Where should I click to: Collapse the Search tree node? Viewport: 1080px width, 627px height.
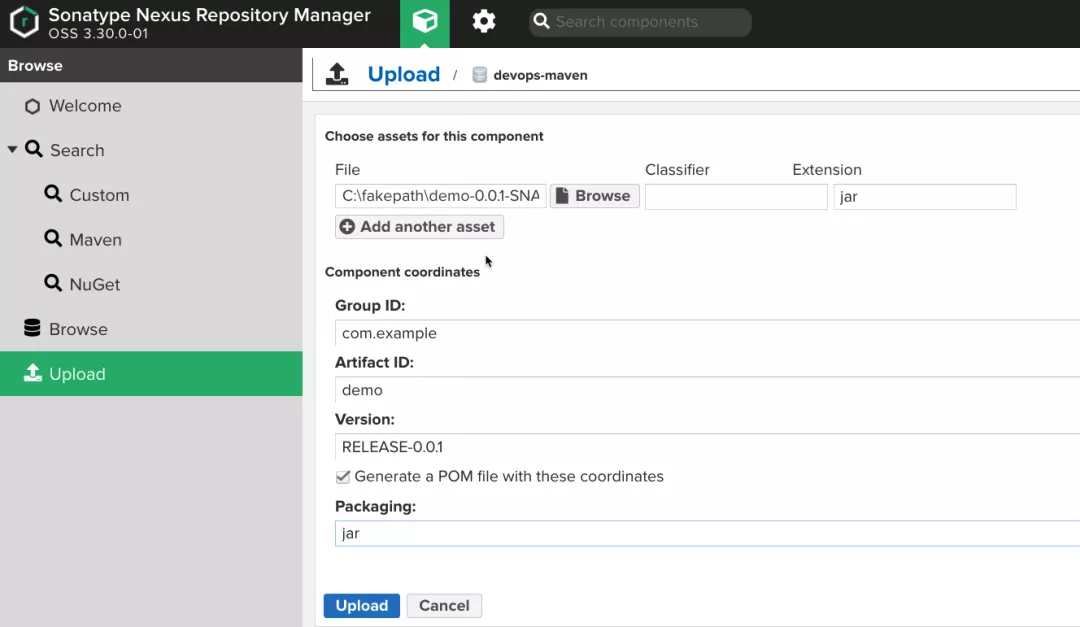12,150
